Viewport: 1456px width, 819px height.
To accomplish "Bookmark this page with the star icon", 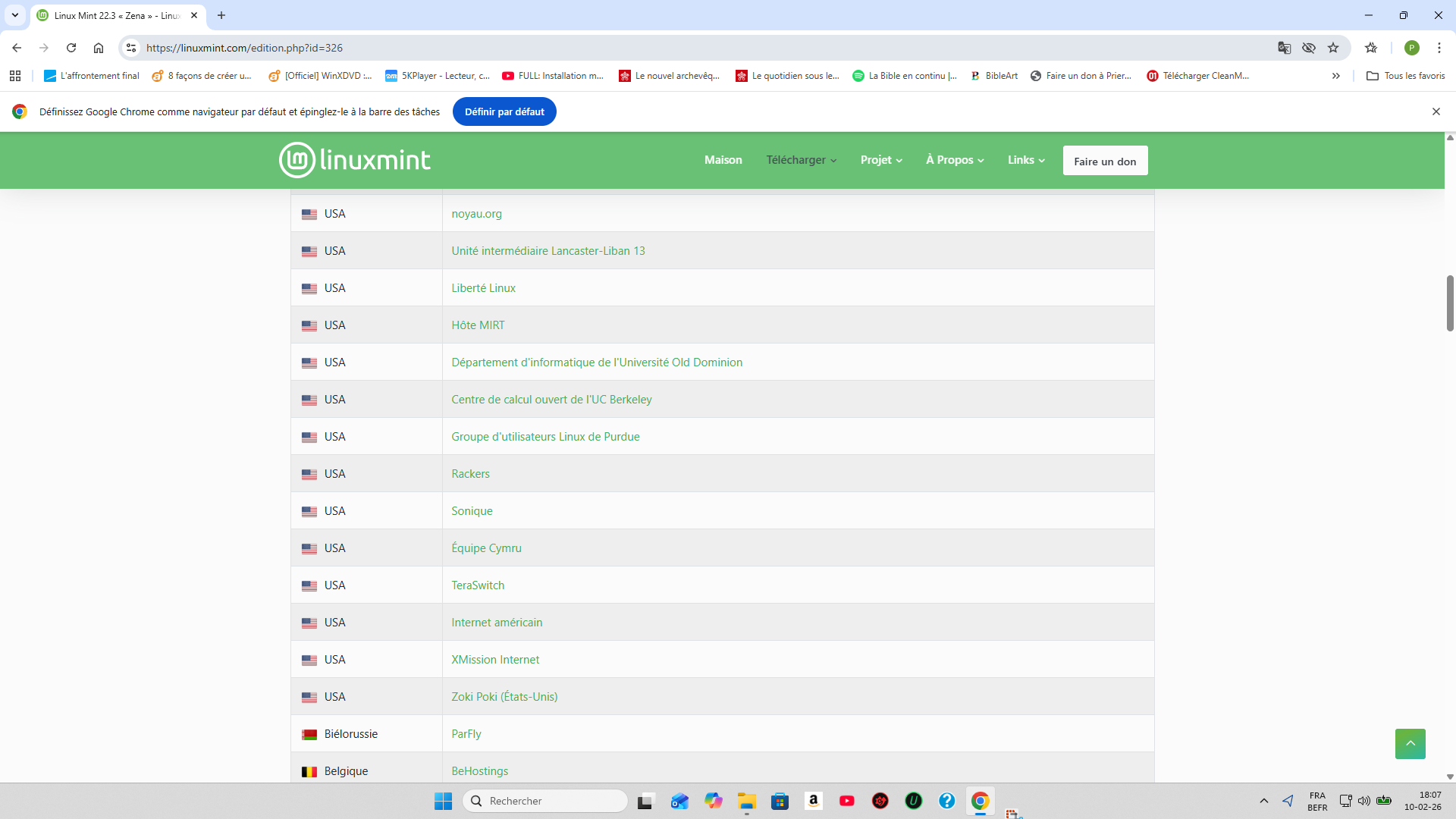I will (1333, 48).
